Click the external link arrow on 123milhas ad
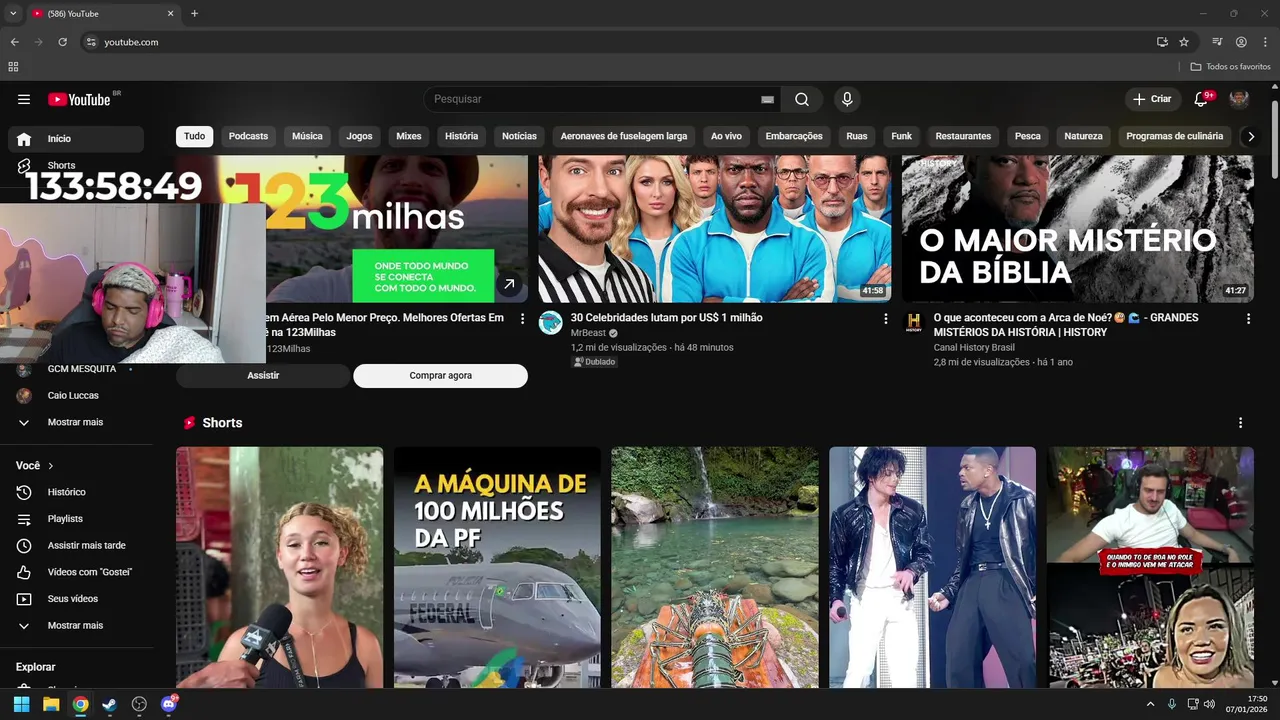The image size is (1280, 720). (509, 285)
